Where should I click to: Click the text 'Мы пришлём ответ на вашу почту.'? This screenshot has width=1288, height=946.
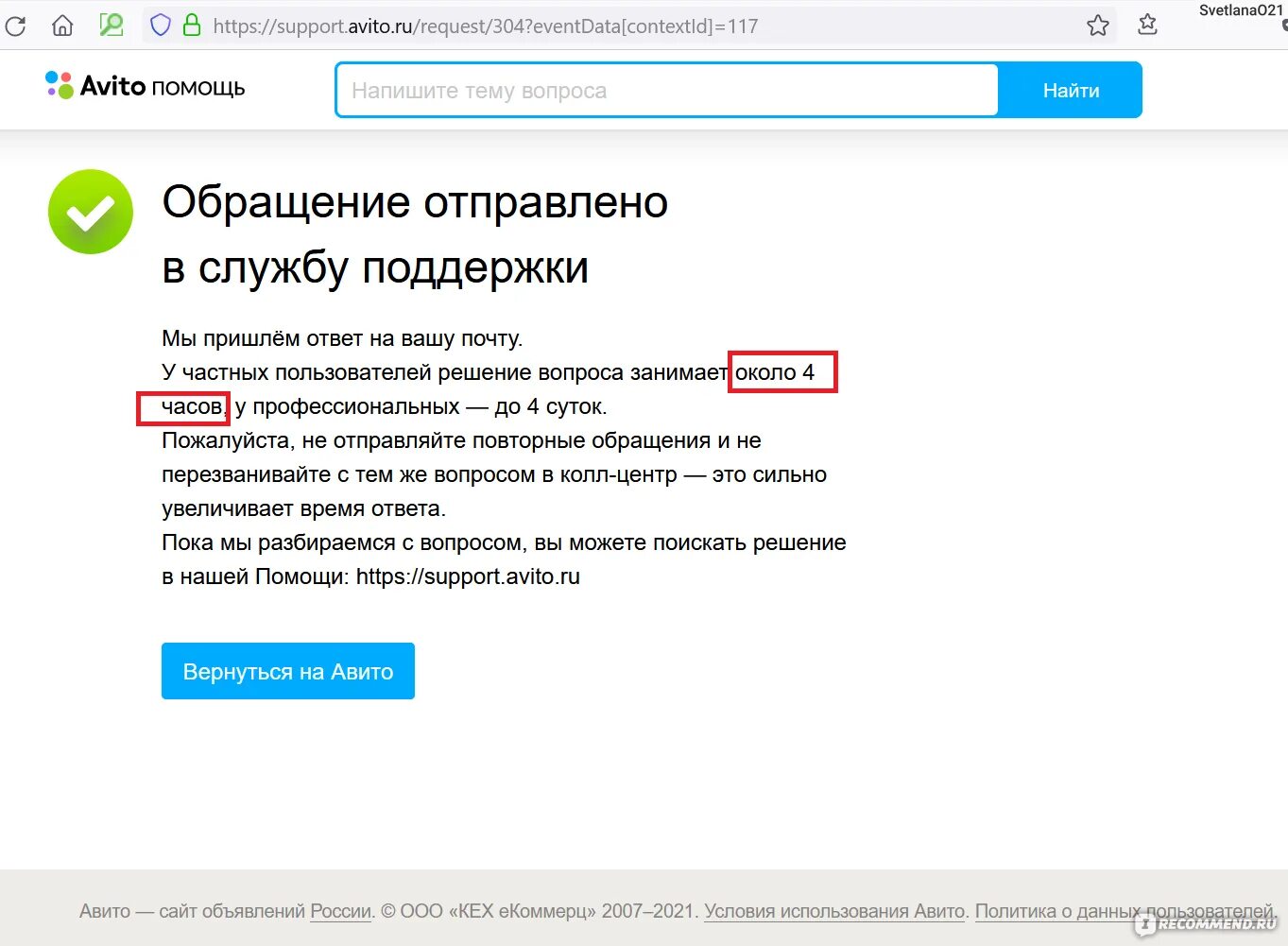tap(342, 338)
